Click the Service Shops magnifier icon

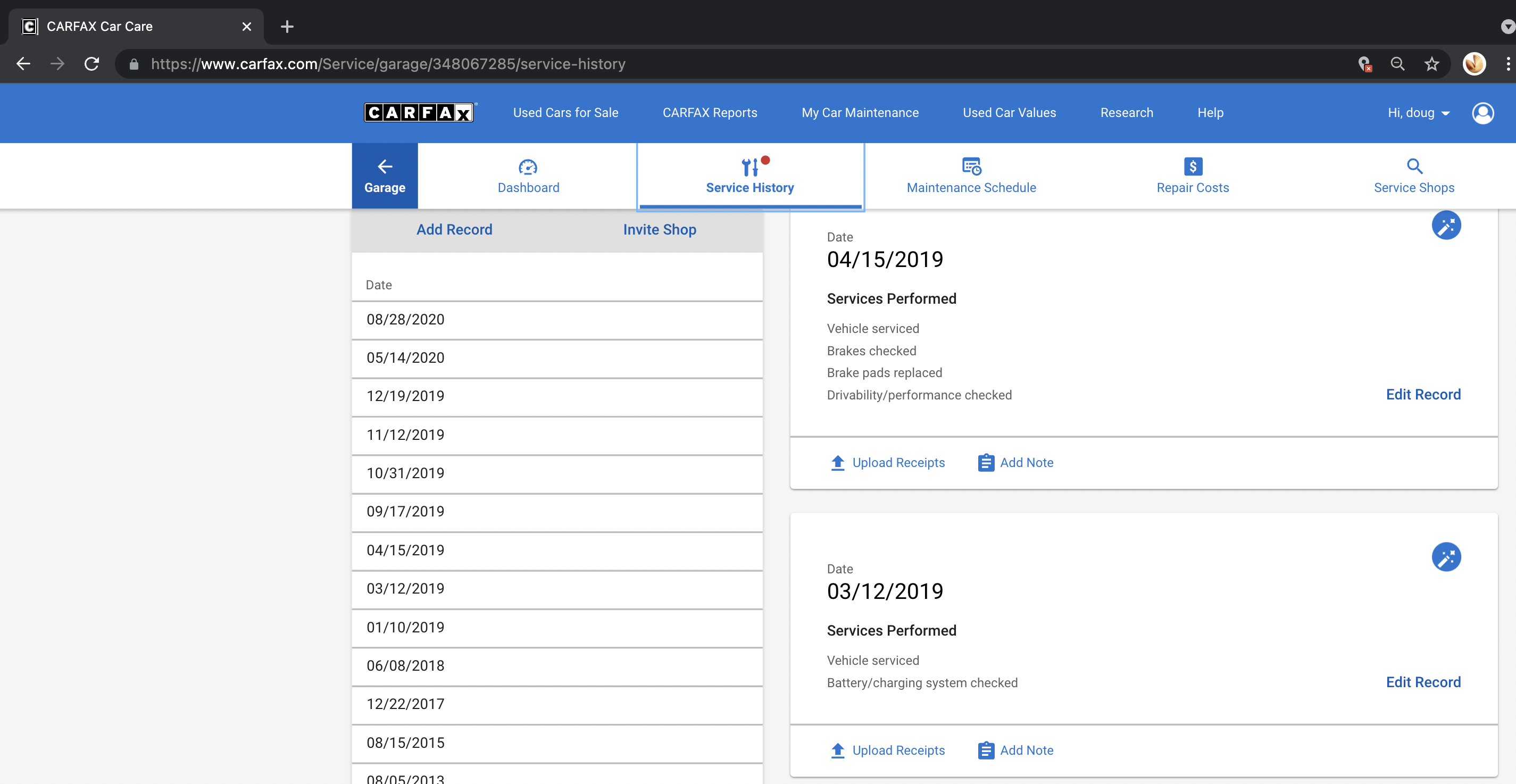coord(1414,166)
